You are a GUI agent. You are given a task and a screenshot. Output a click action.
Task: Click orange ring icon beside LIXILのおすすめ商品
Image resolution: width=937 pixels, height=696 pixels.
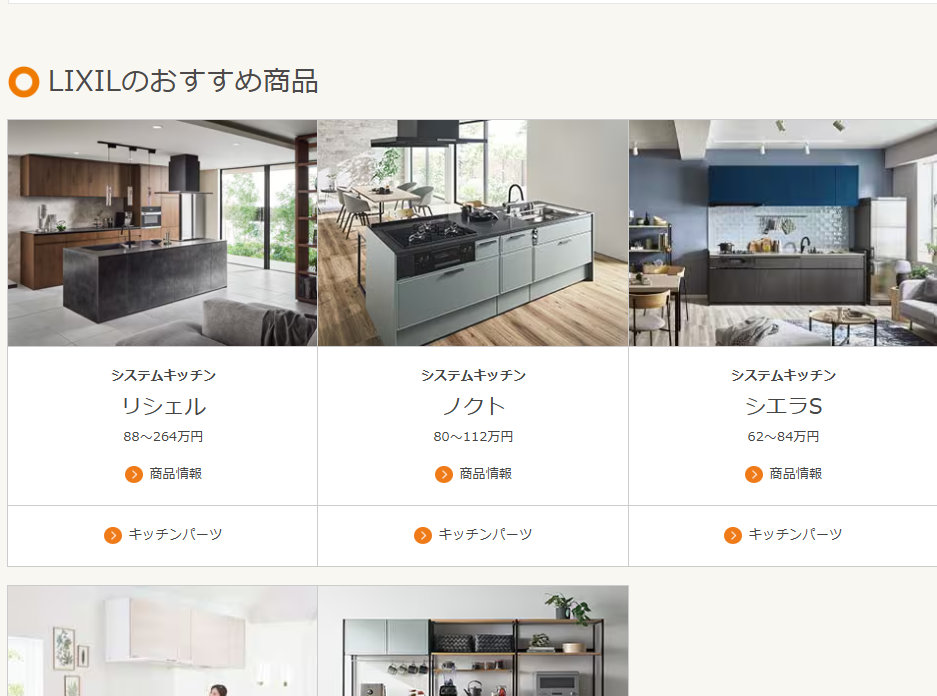24,82
